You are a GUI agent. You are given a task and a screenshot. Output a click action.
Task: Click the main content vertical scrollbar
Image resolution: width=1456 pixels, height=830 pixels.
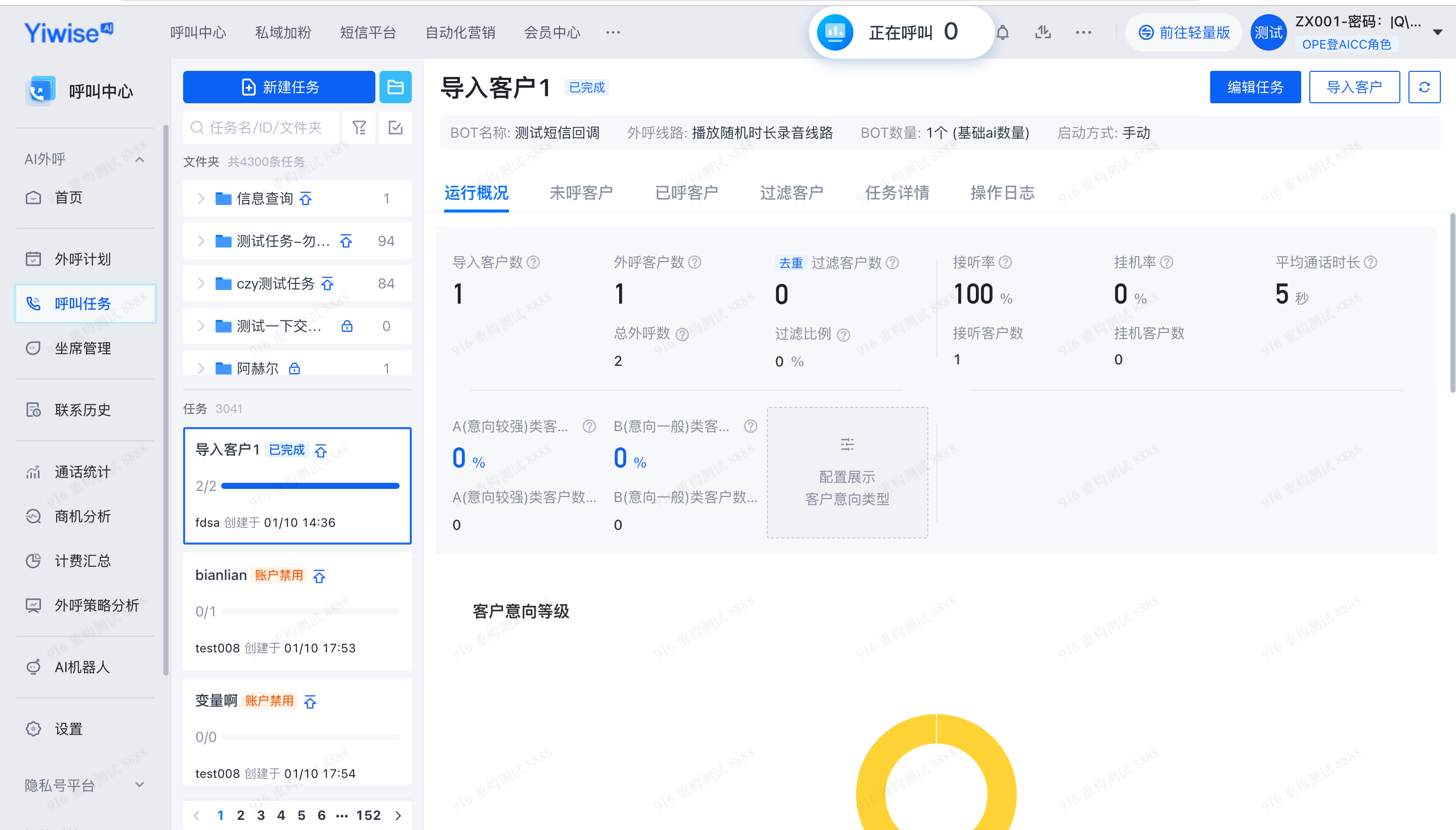point(1452,303)
